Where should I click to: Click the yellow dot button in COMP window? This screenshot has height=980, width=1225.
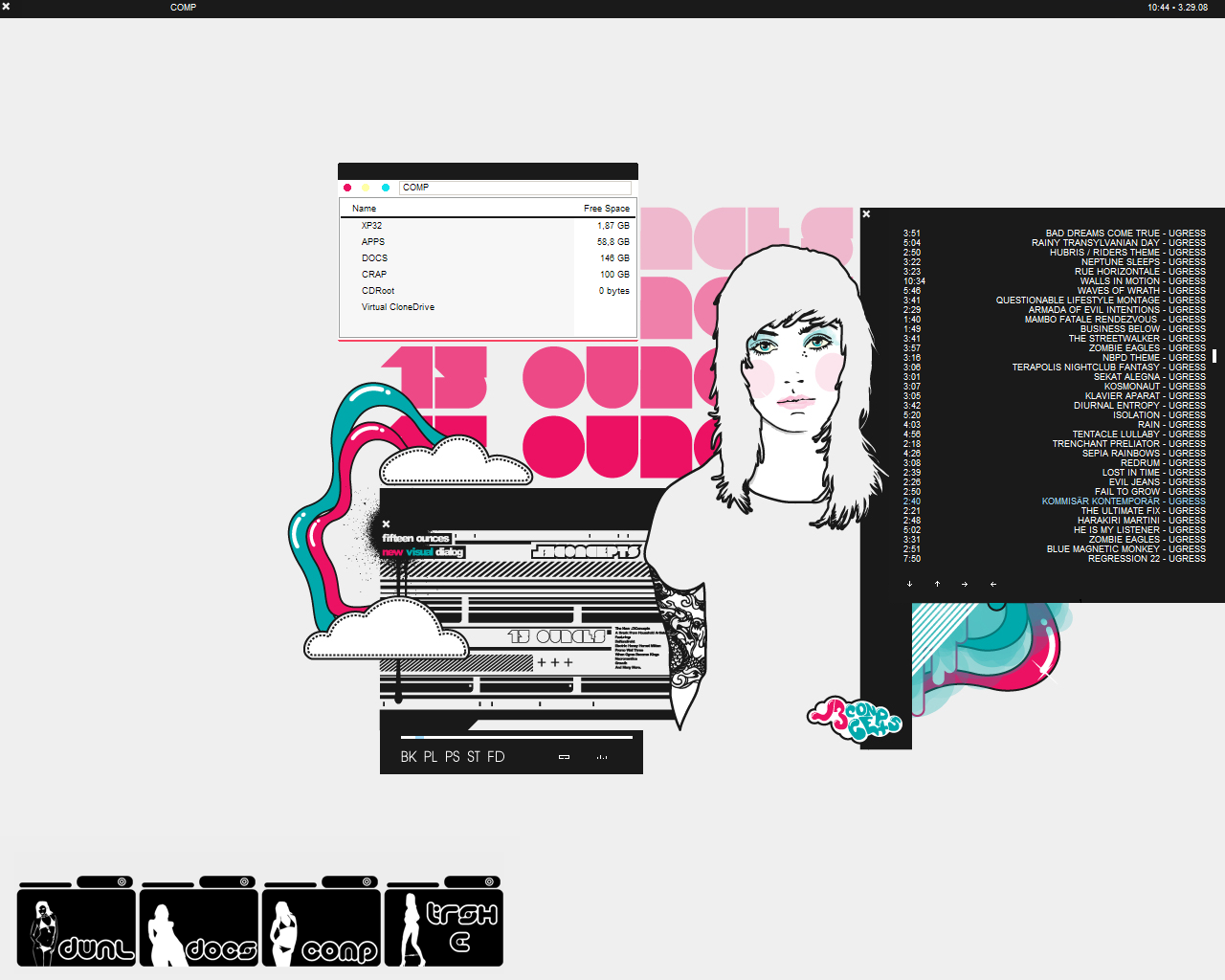(366, 188)
